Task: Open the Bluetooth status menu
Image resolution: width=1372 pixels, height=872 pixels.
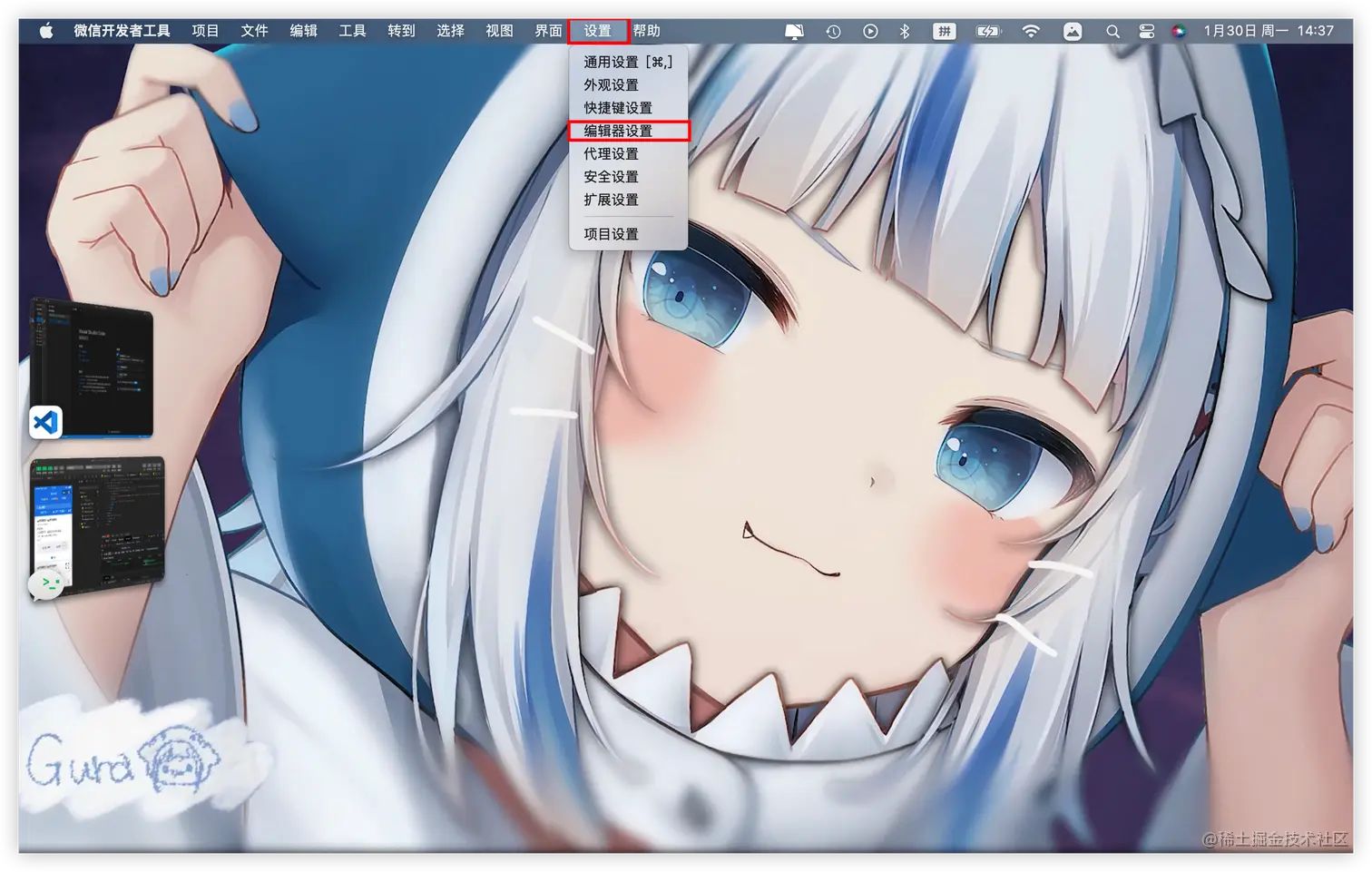Action: (905, 31)
